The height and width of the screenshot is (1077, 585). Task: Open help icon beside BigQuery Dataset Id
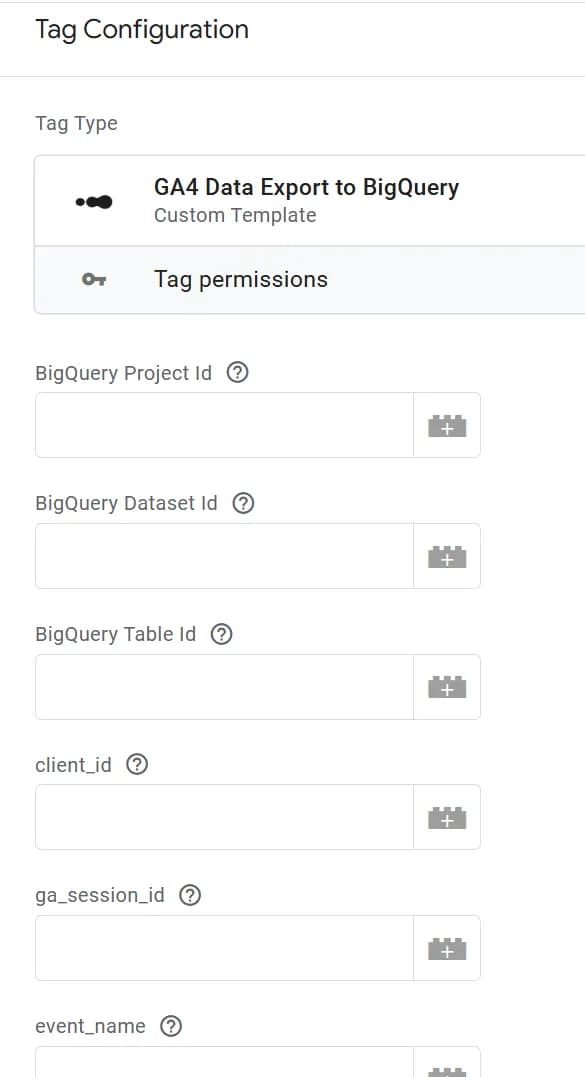[243, 503]
